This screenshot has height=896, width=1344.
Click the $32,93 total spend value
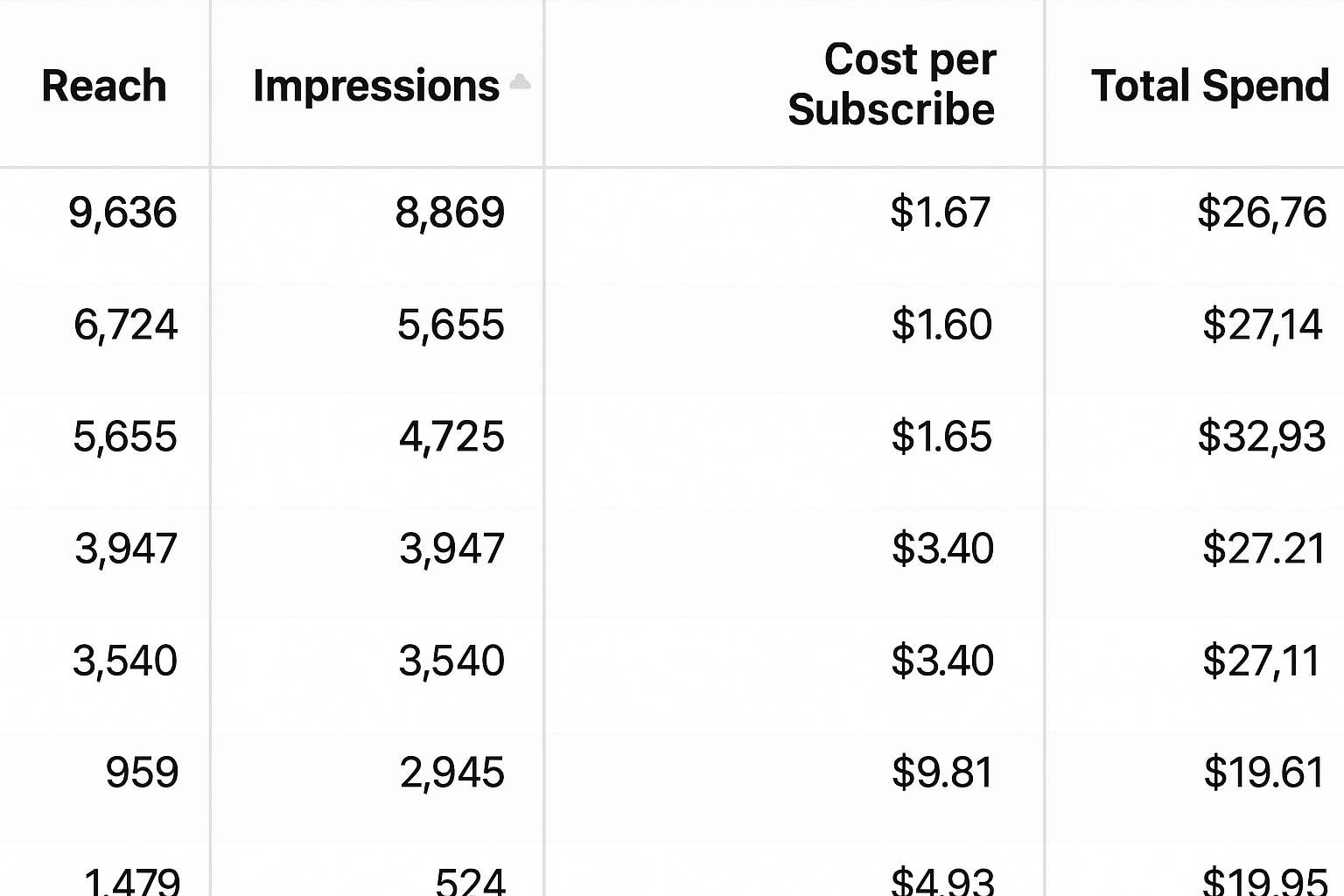(1262, 437)
